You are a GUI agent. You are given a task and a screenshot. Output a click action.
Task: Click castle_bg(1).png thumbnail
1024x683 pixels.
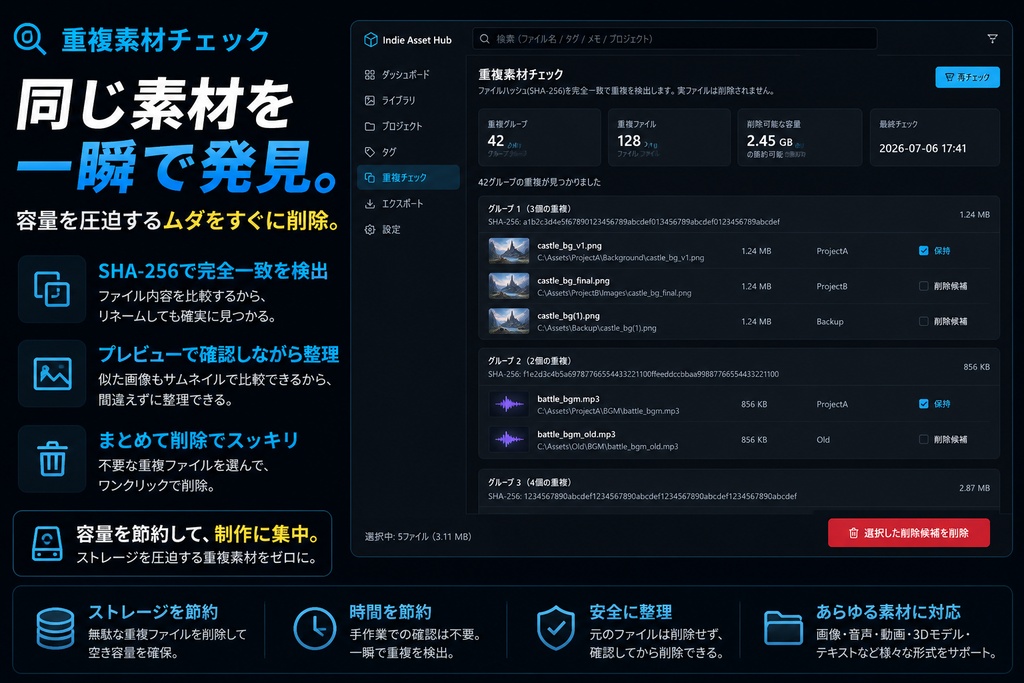tap(509, 321)
